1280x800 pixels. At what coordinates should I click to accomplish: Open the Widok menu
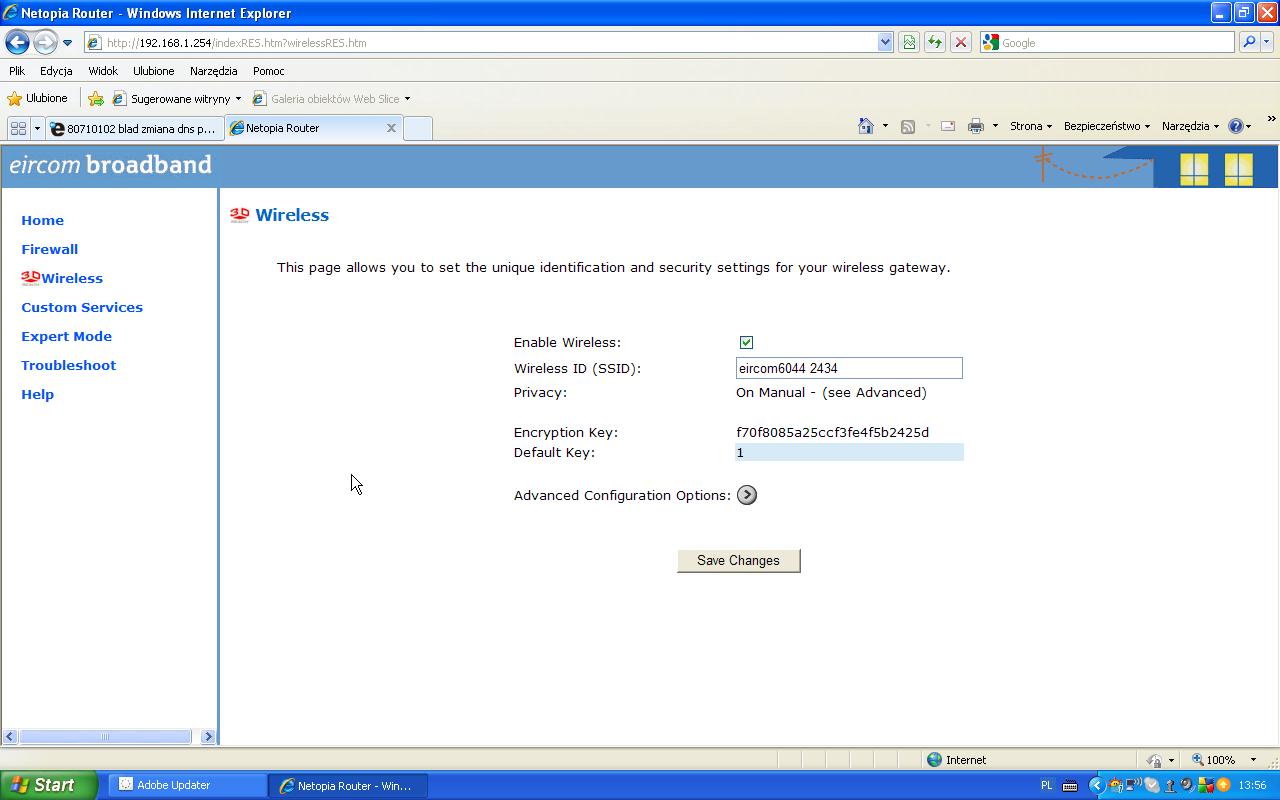tap(103, 71)
